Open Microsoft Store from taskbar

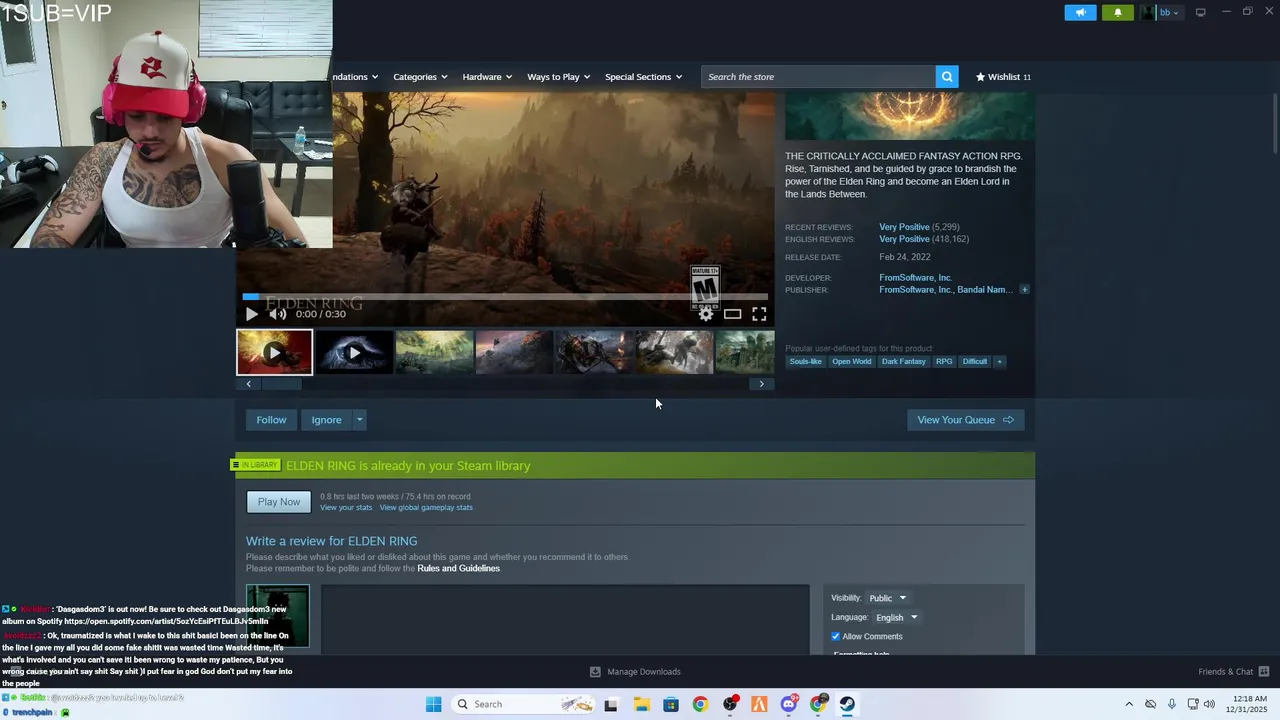click(670, 704)
